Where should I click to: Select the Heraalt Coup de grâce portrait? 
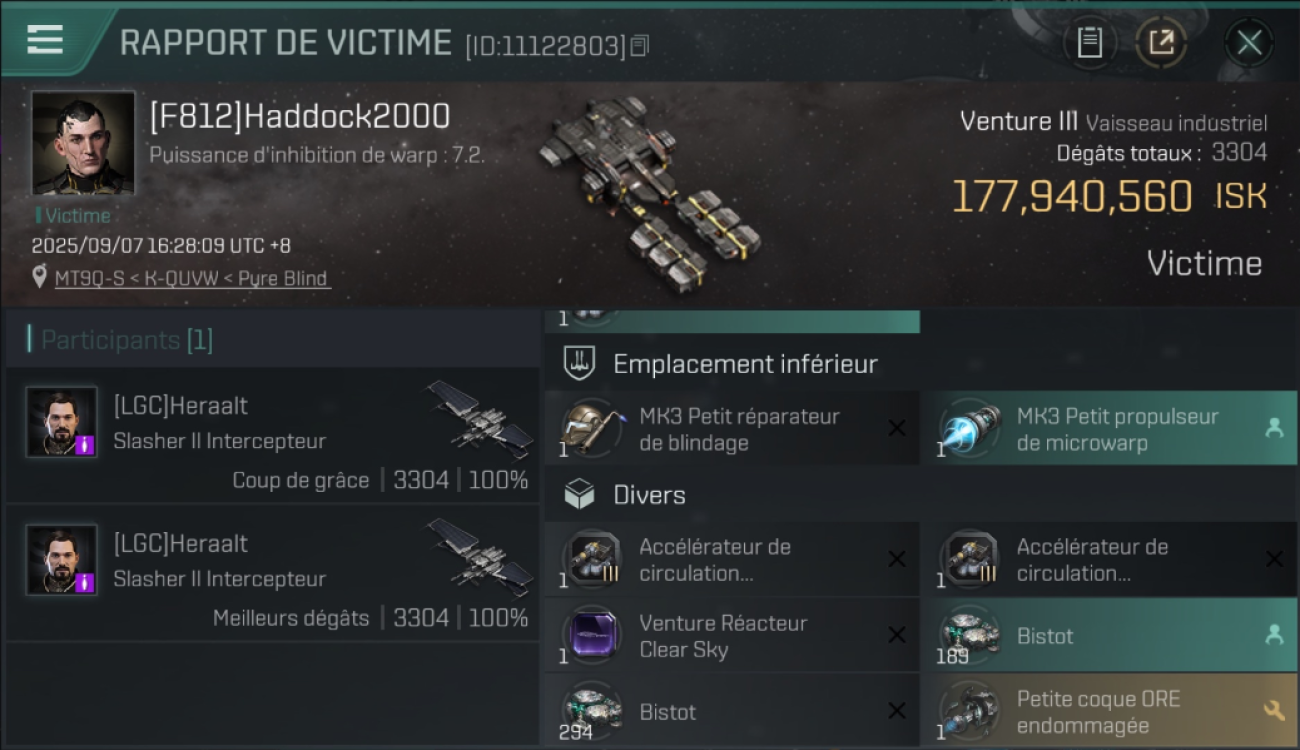click(62, 422)
